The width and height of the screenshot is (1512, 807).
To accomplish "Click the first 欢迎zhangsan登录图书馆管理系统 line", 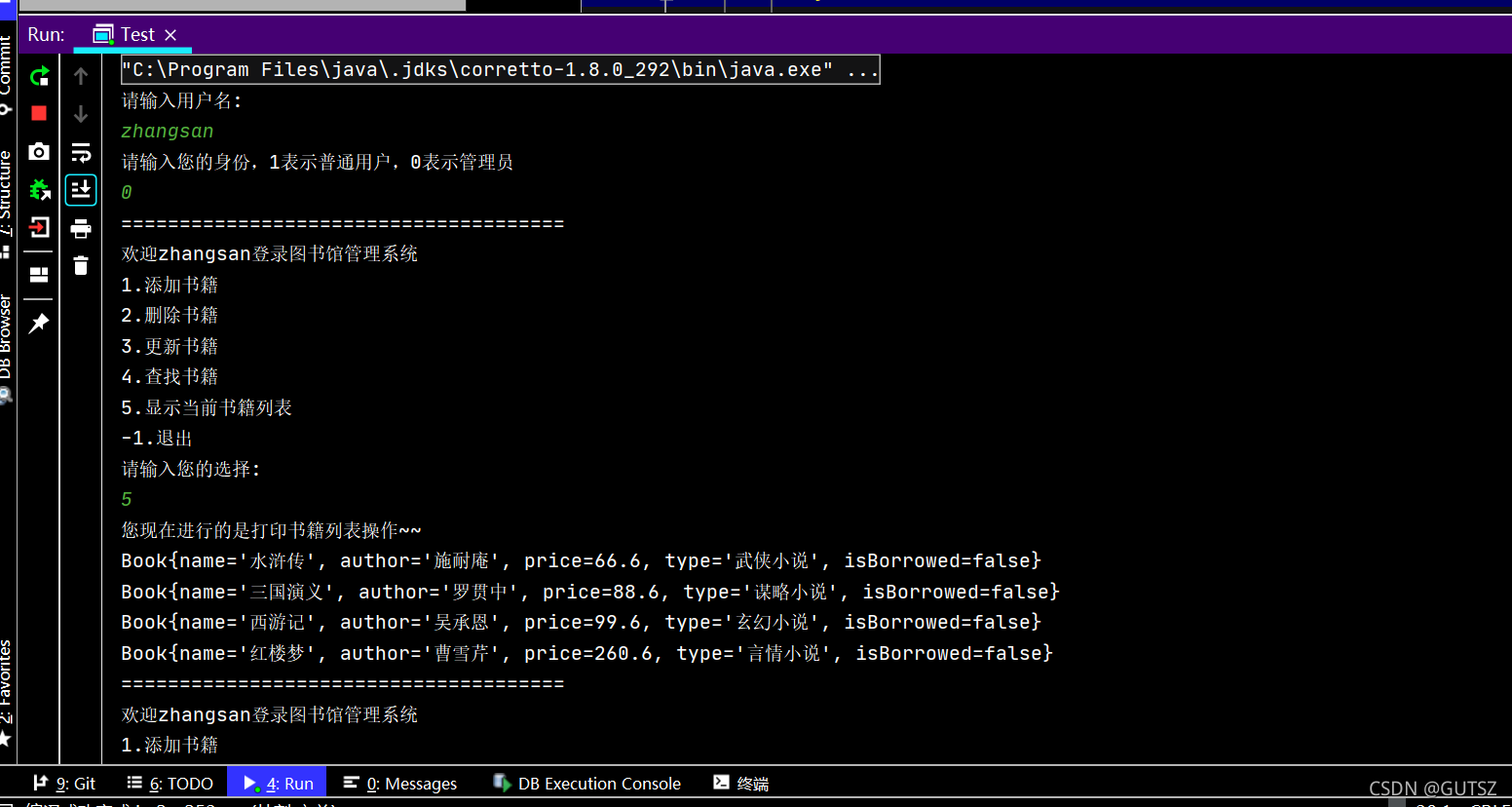I will [x=270, y=253].
